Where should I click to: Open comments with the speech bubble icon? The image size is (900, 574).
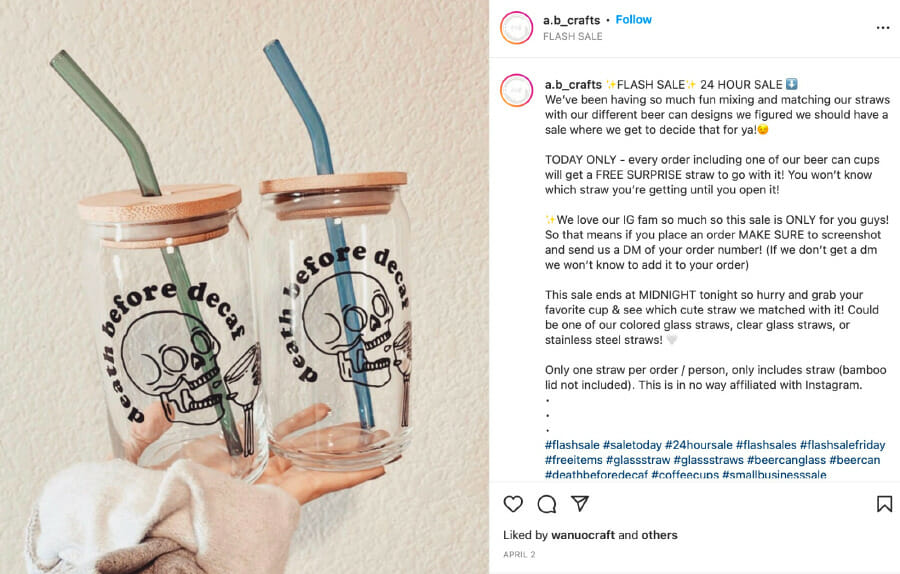546,504
